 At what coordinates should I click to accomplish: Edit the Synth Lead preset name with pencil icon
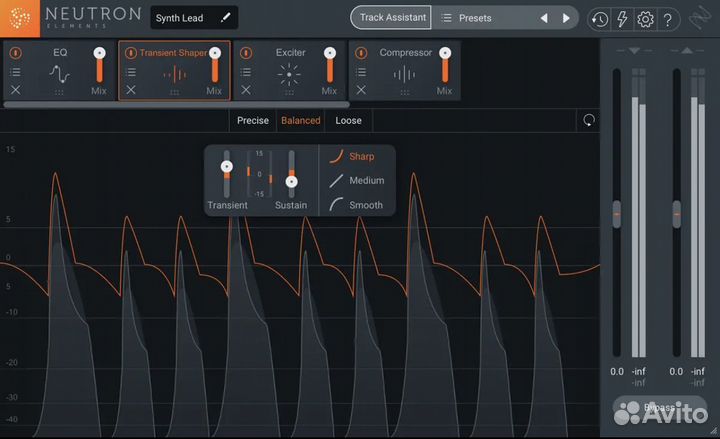pos(225,17)
